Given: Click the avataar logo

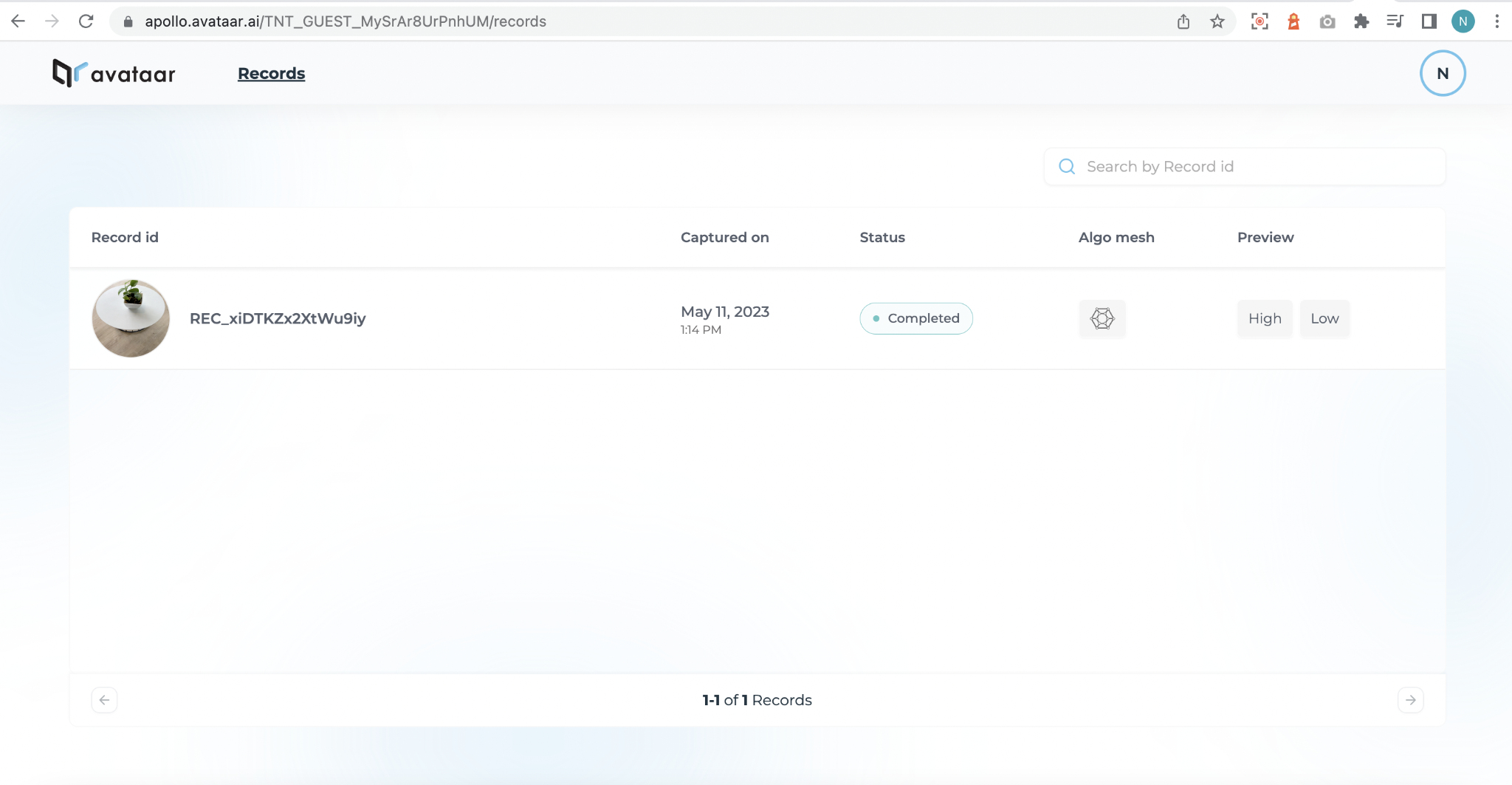Looking at the screenshot, I should pyautogui.click(x=114, y=73).
